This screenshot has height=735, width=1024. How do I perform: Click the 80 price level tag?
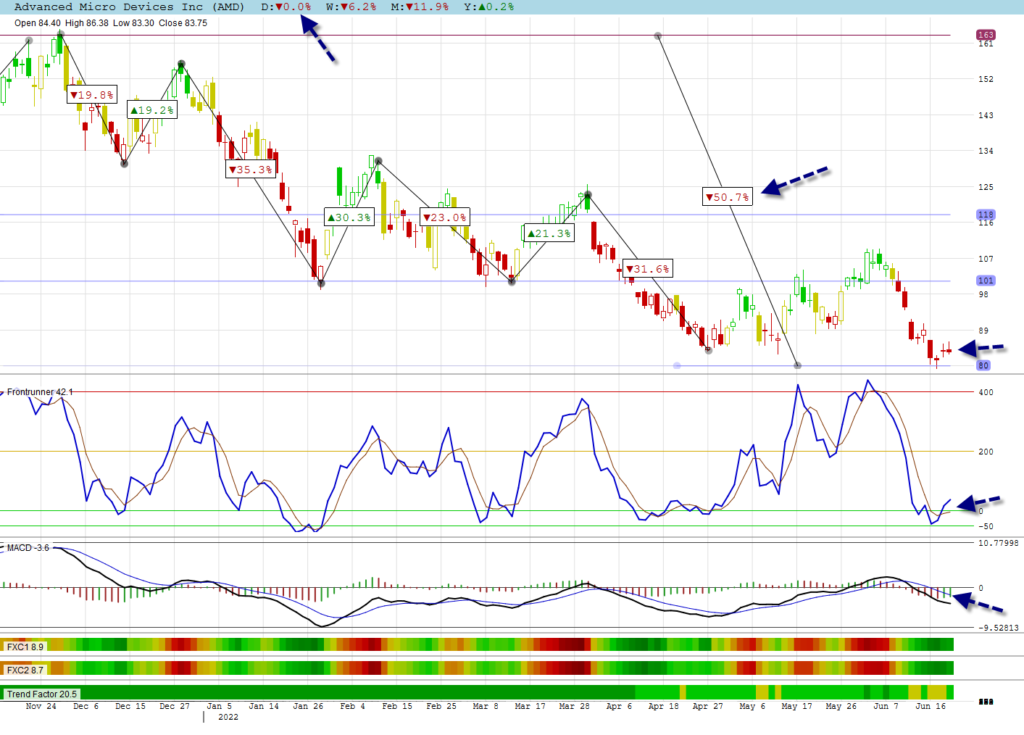[983, 366]
